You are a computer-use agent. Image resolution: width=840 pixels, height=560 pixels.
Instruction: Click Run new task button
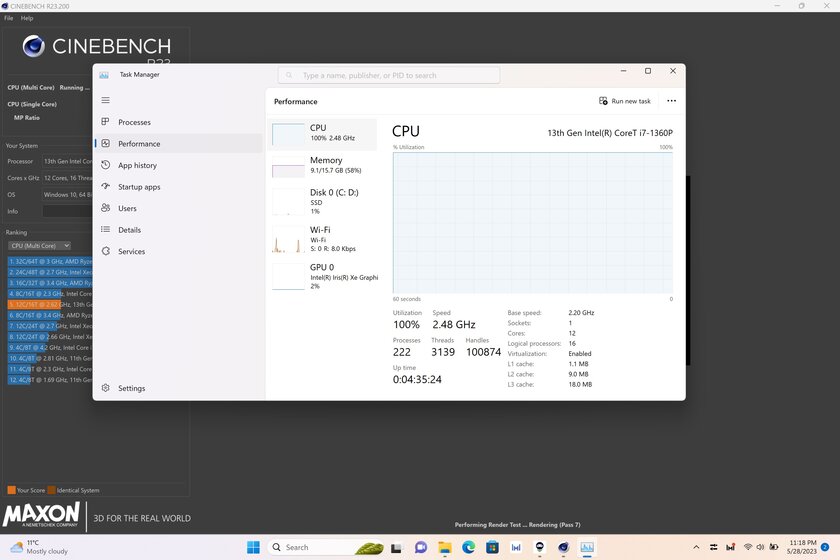click(x=625, y=101)
